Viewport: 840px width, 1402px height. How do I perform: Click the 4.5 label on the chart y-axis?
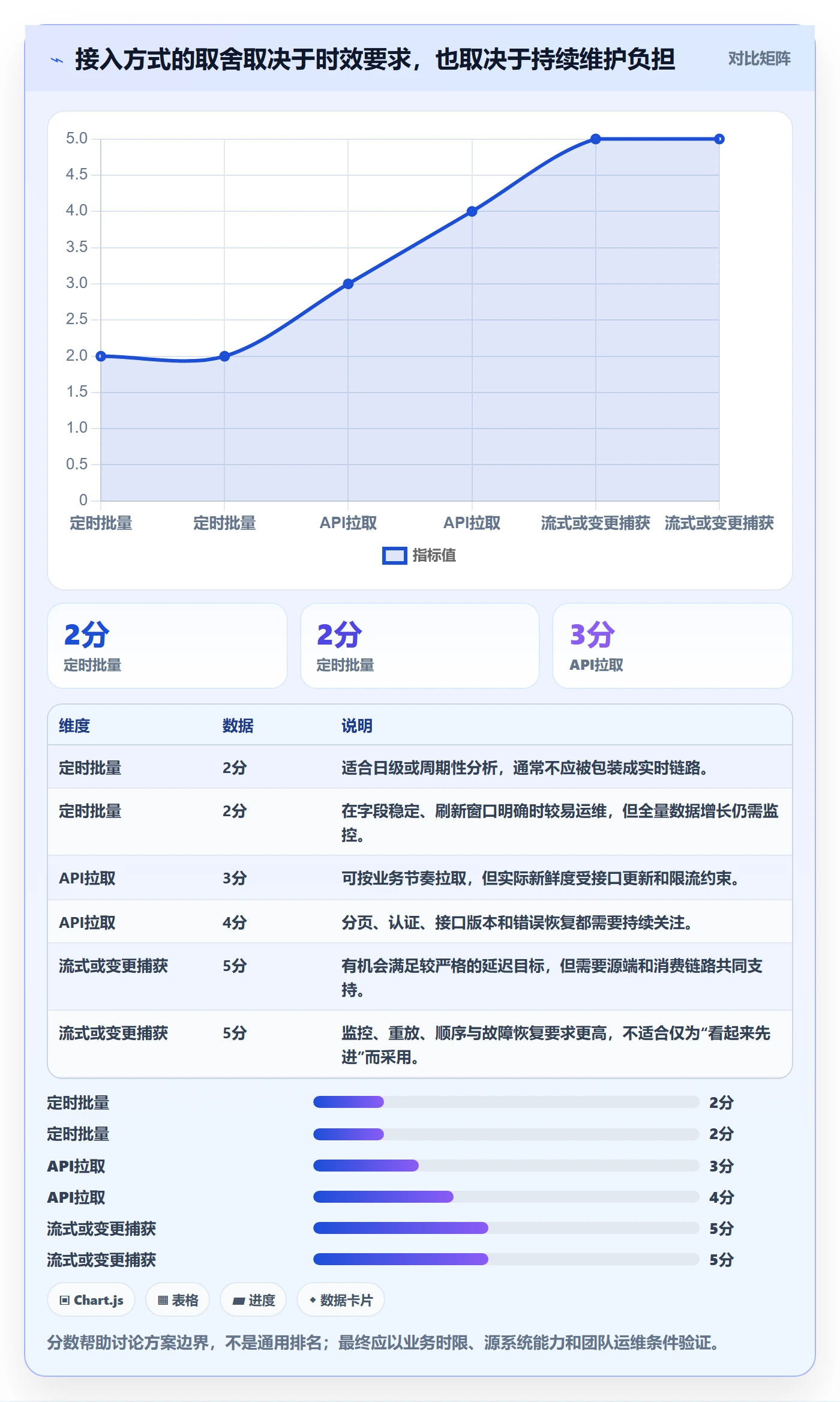[77, 175]
